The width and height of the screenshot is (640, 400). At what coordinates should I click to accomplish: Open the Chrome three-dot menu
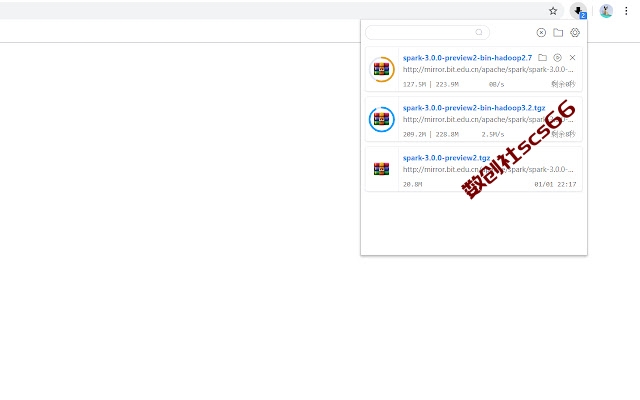point(626,11)
